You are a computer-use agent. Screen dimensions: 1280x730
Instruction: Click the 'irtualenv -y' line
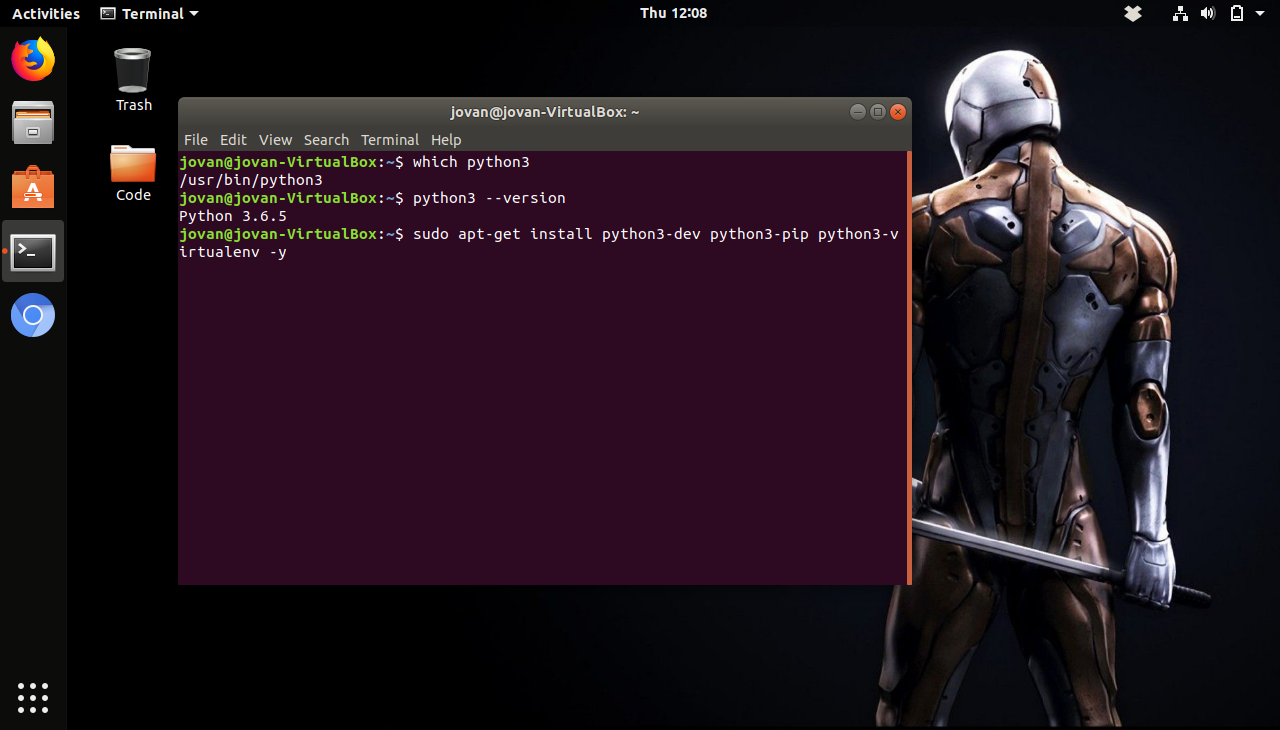[233, 252]
